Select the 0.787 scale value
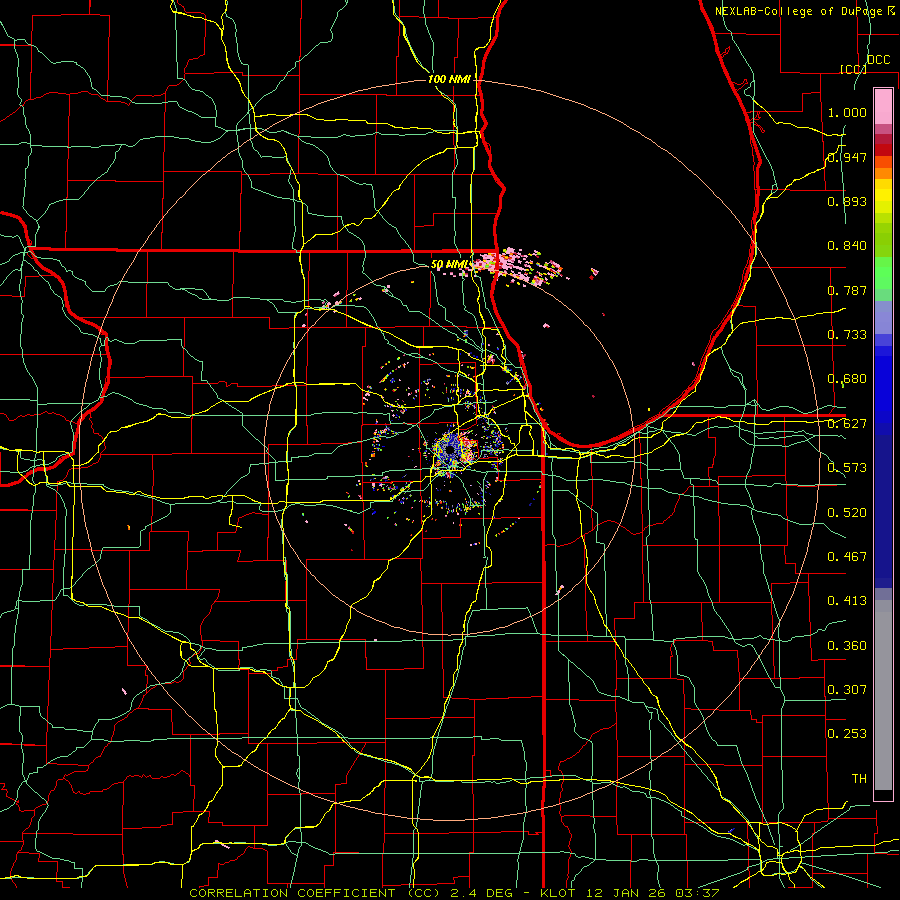This screenshot has height=900, width=900. (x=847, y=290)
